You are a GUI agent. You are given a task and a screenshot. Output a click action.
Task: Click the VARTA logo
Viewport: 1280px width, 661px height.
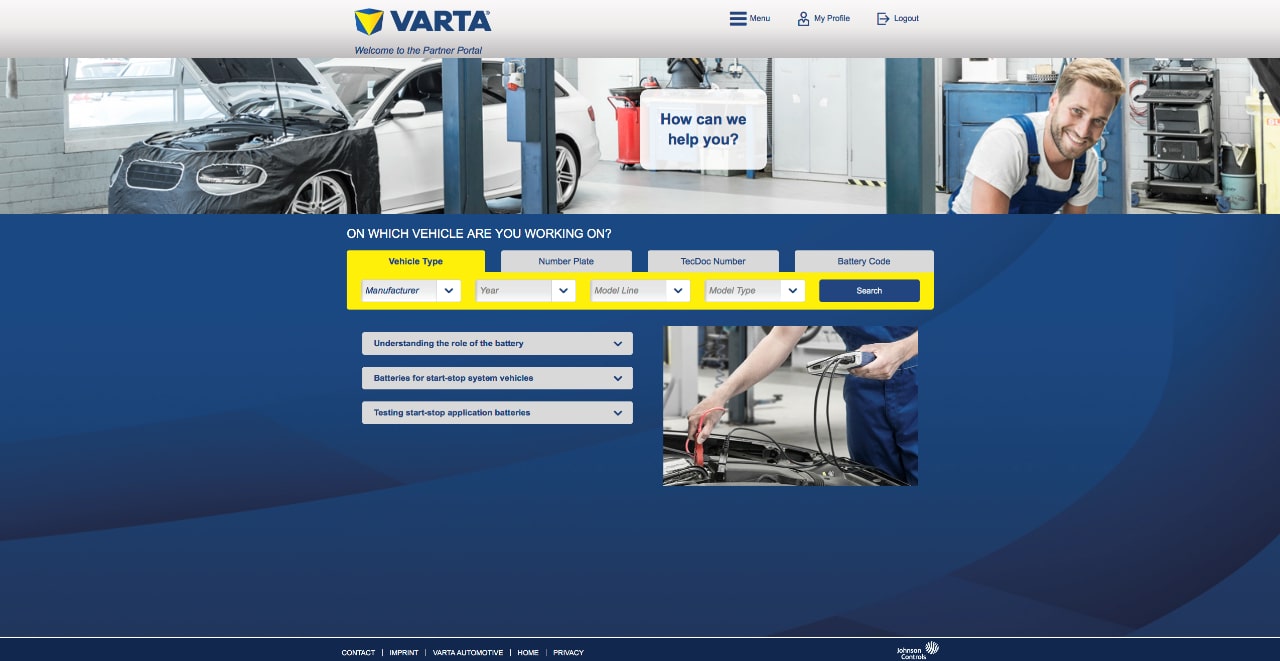click(x=423, y=21)
